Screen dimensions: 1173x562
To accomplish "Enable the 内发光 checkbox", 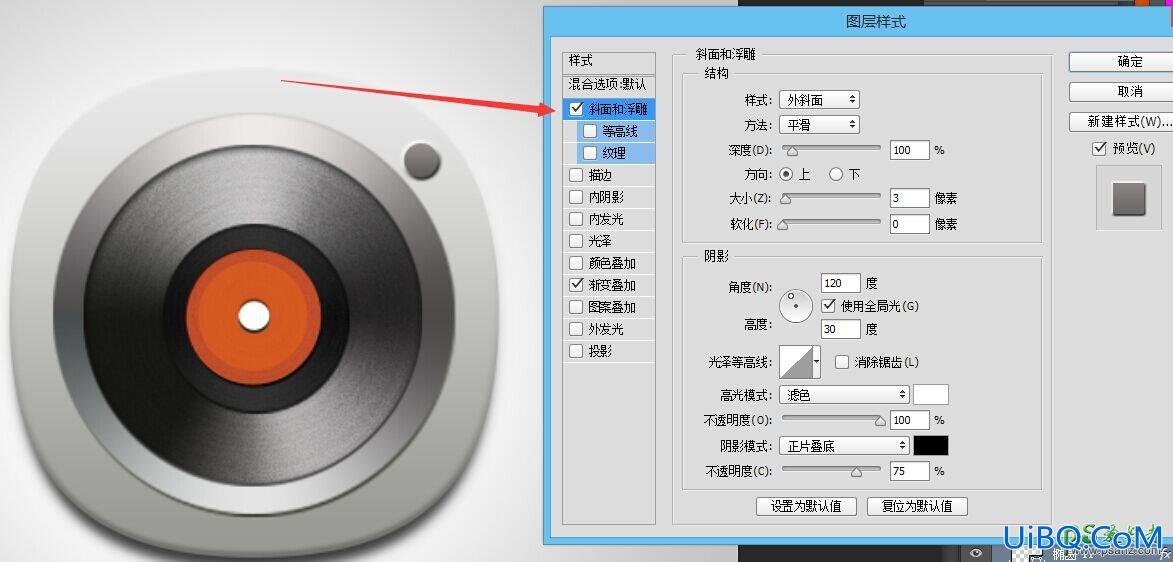I will tap(576, 219).
